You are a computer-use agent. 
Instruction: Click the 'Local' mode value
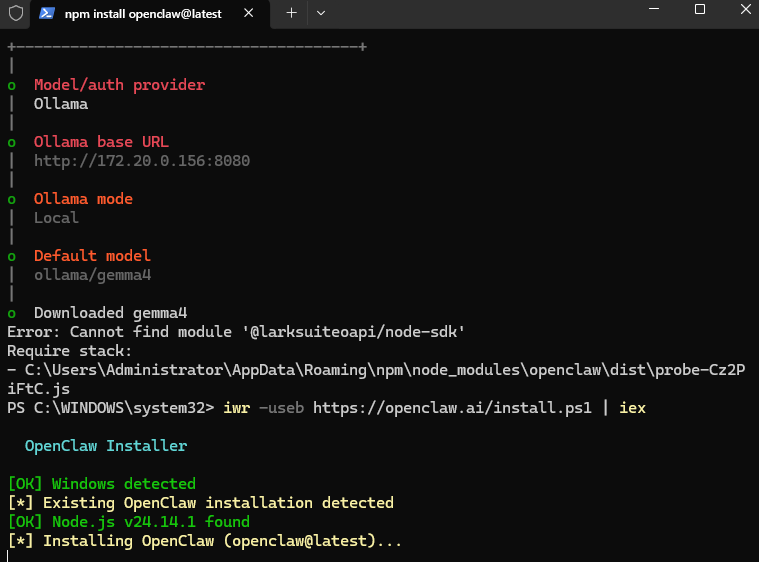click(x=56, y=218)
